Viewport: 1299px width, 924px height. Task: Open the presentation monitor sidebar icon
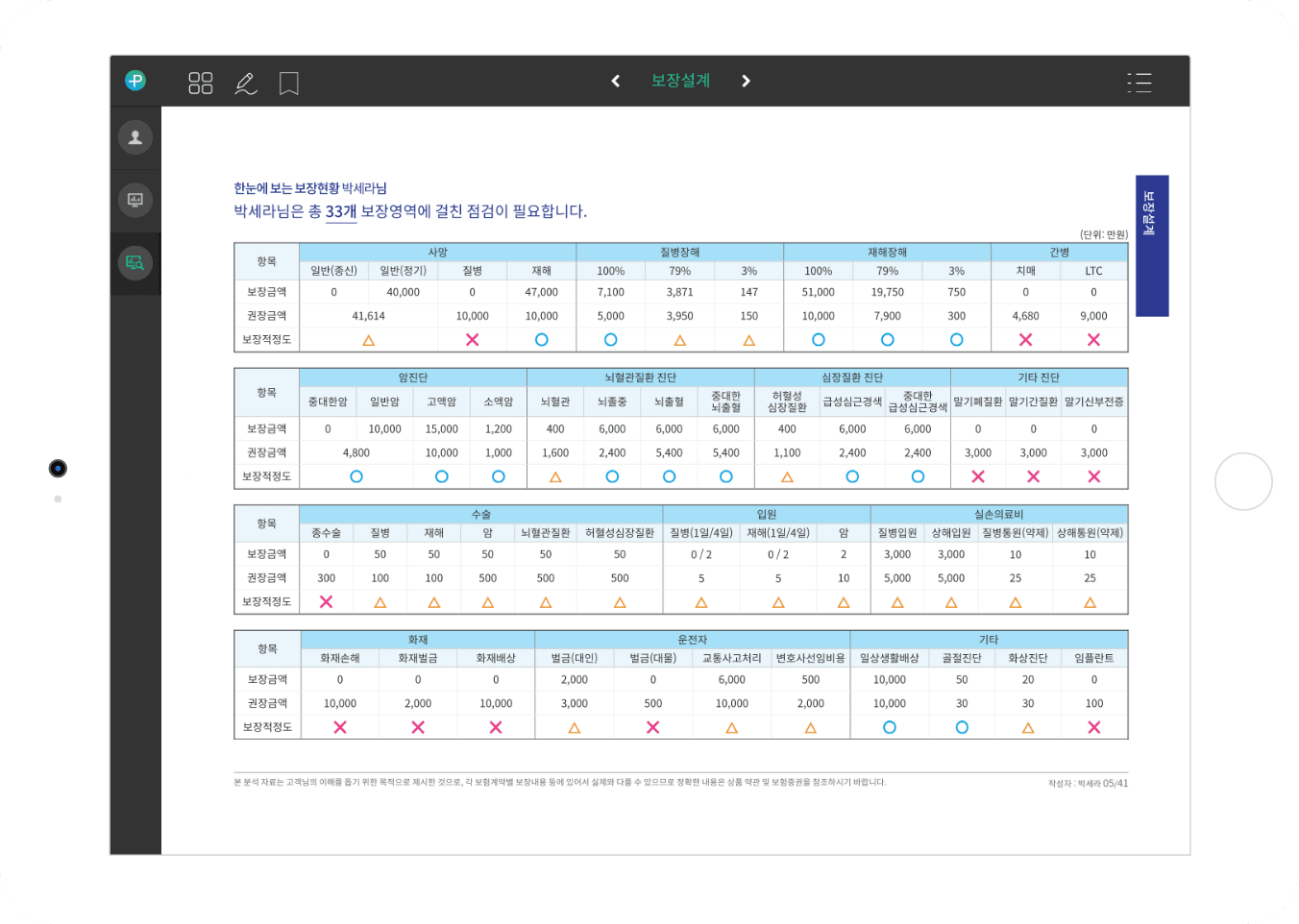click(x=135, y=200)
